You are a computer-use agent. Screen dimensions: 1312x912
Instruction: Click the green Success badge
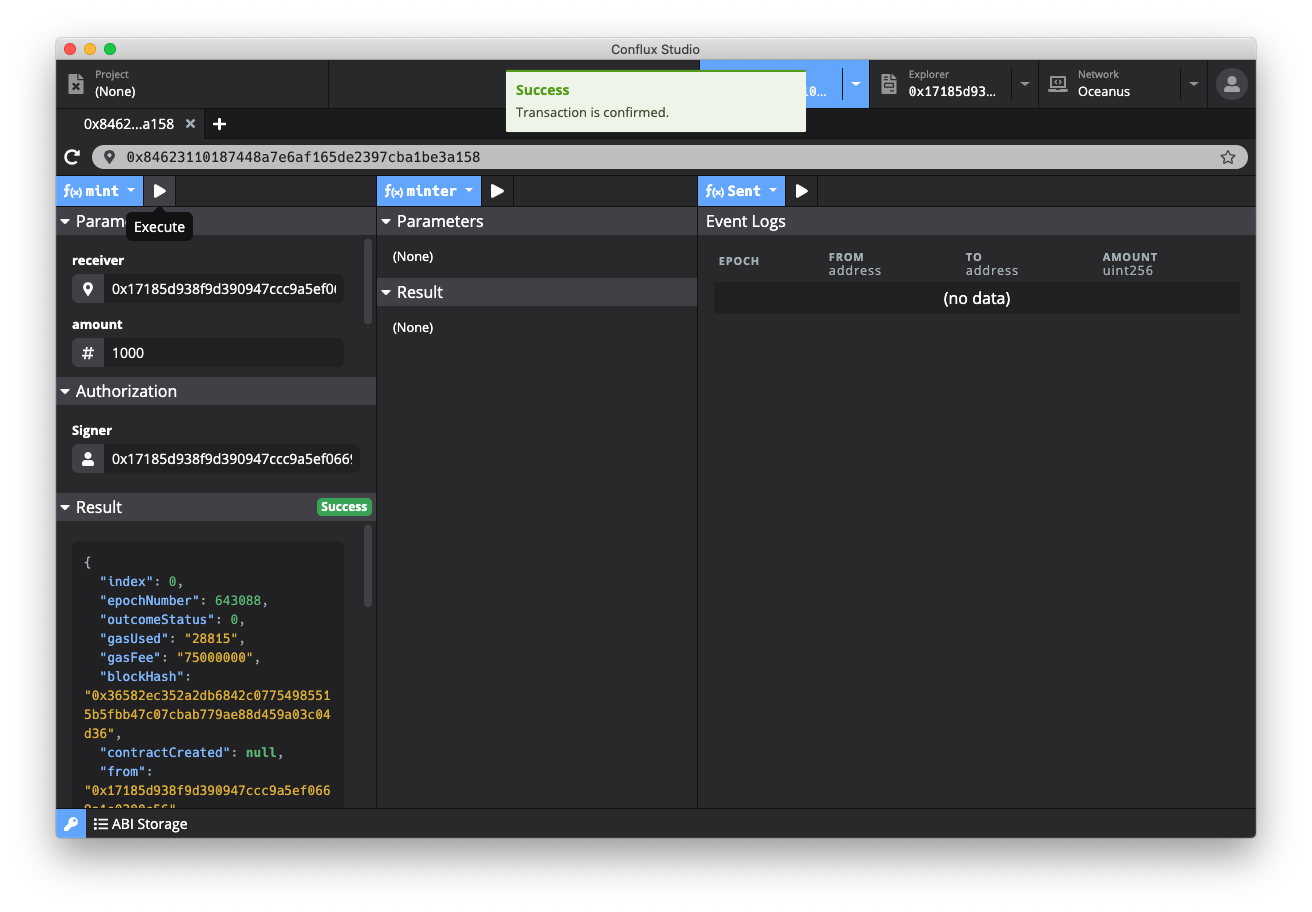click(x=344, y=507)
